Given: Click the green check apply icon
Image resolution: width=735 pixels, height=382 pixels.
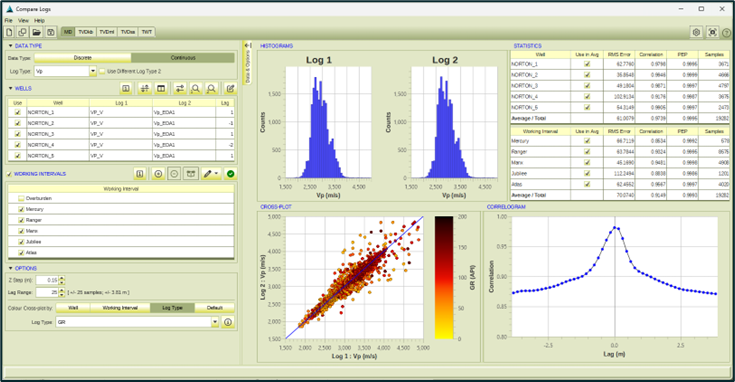Looking at the screenshot, I should coord(230,174).
